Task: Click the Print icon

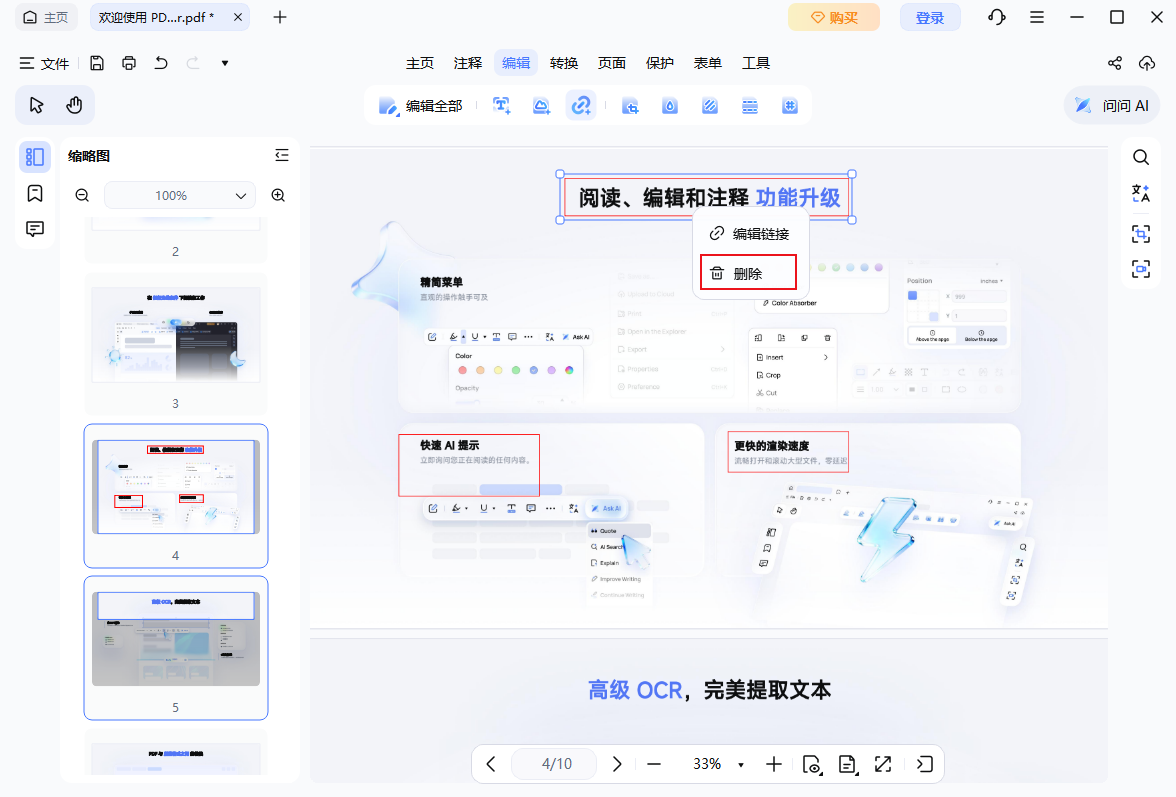Action: tap(129, 63)
